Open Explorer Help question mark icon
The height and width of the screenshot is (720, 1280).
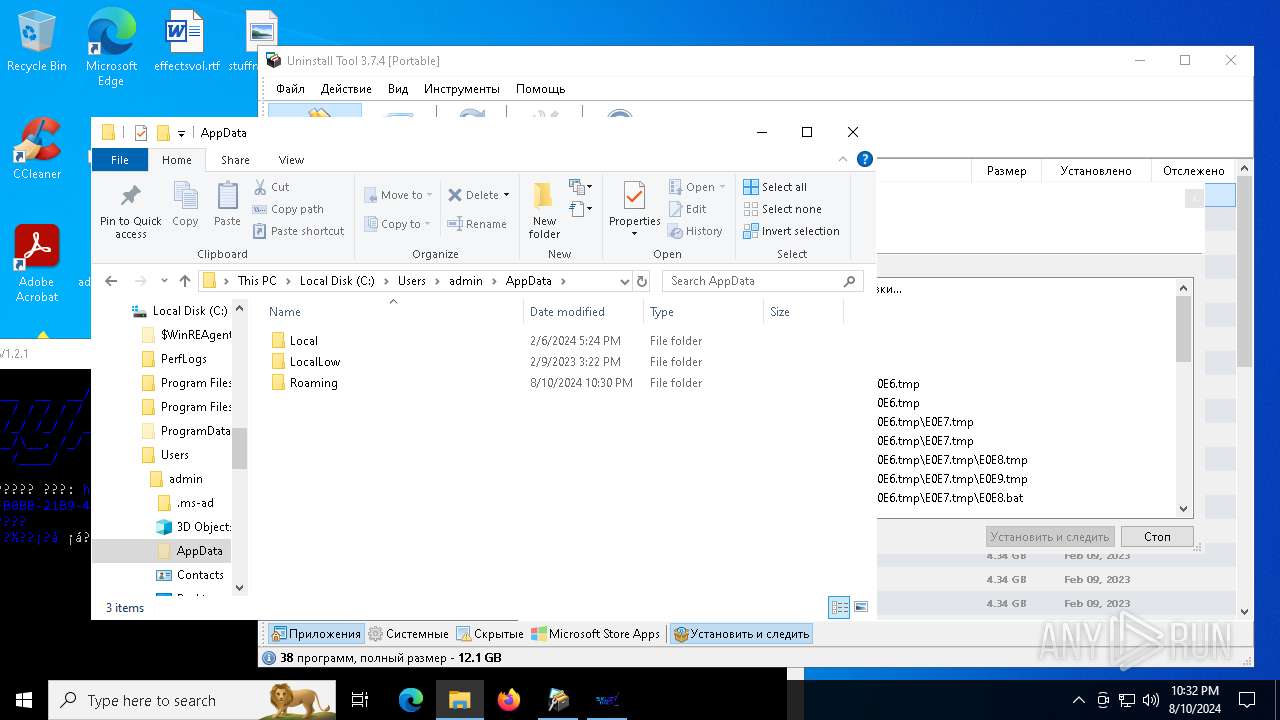pos(865,159)
